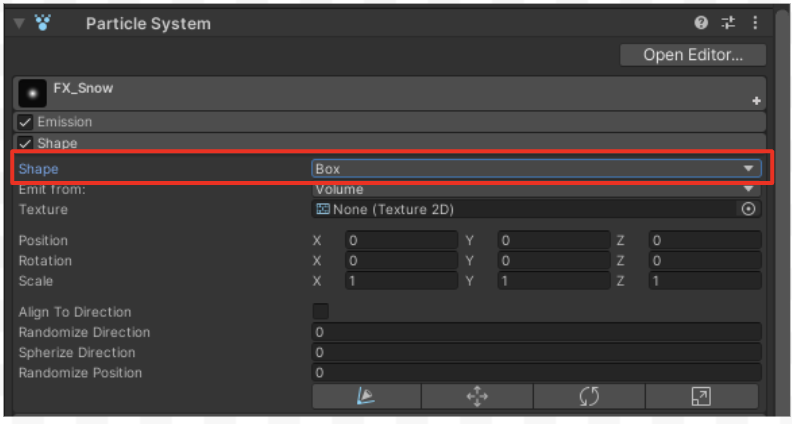792x424 pixels.
Task: Select the shape gizmo edit tool
Action: click(366, 397)
